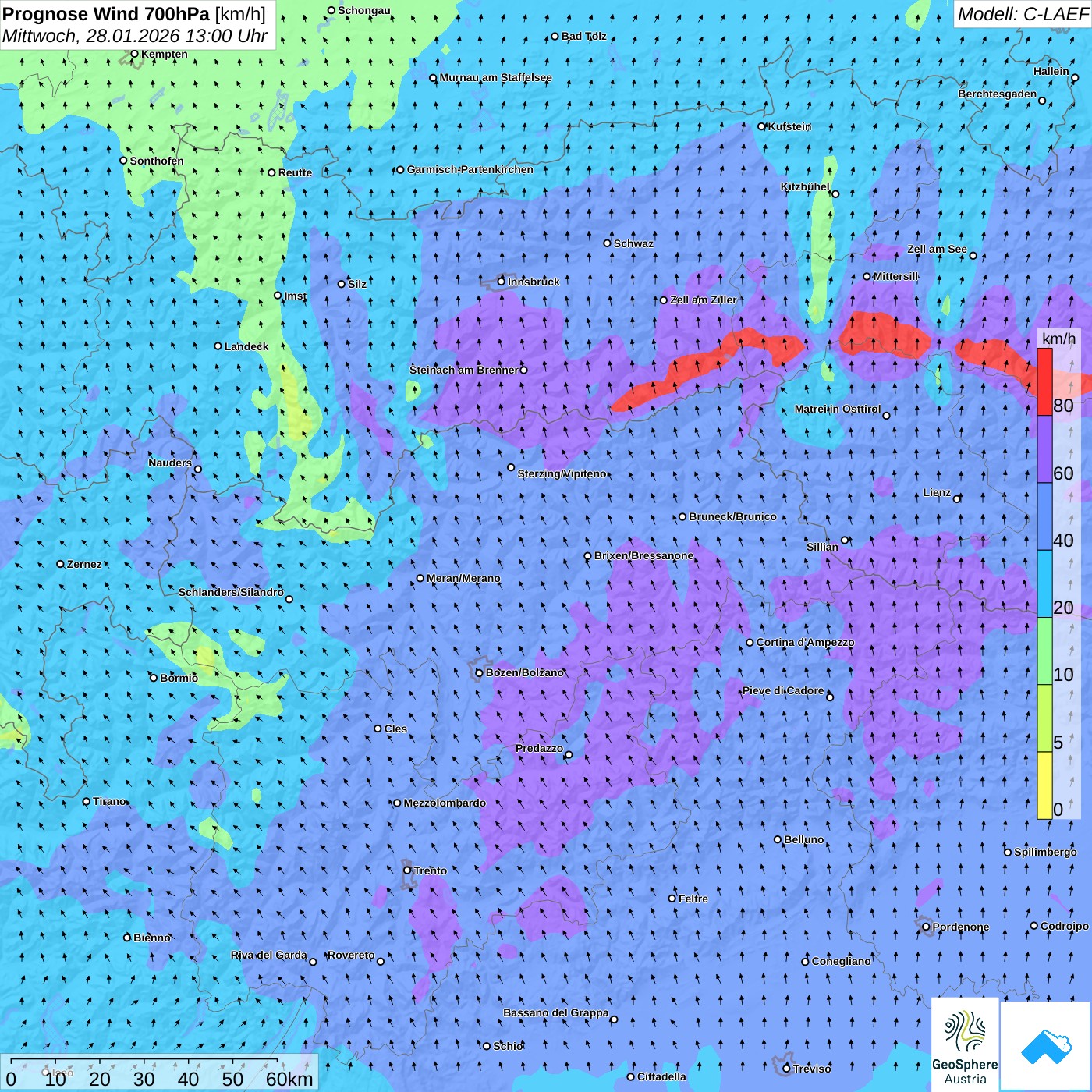Click the Schongau city label
Viewport: 1092px width, 1092px height.
pyautogui.click(x=363, y=10)
